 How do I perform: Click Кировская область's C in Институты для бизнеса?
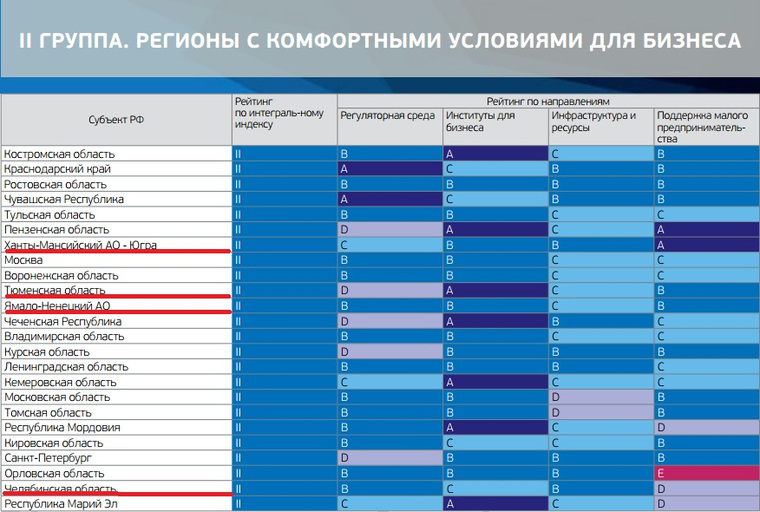coord(495,443)
